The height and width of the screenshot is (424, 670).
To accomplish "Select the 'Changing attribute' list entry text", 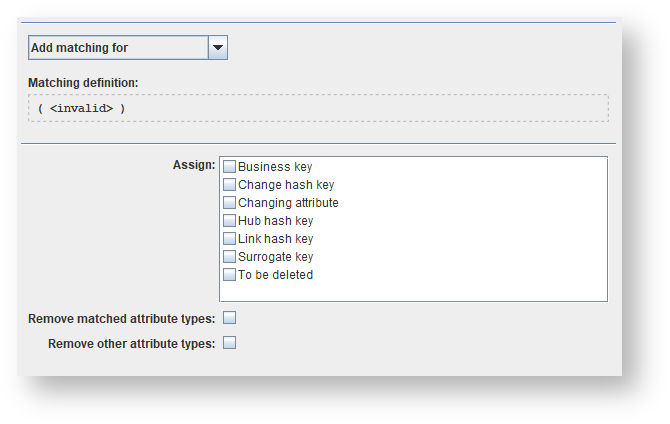I will [288, 203].
